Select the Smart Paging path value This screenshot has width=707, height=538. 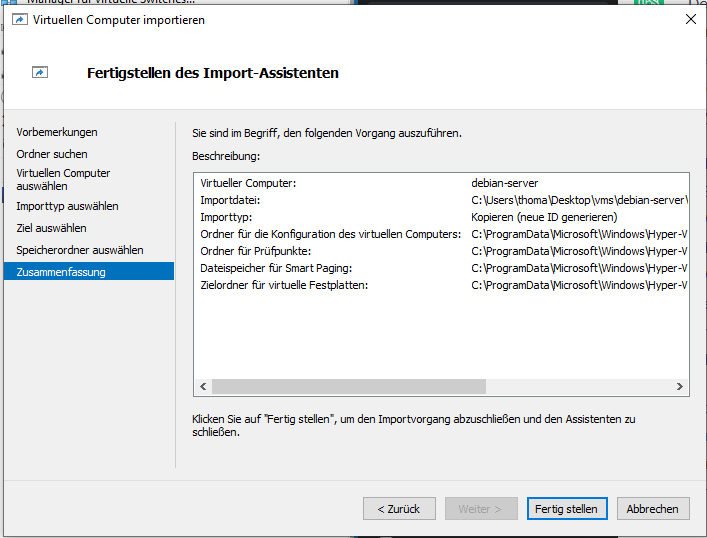pyautogui.click(x=579, y=268)
